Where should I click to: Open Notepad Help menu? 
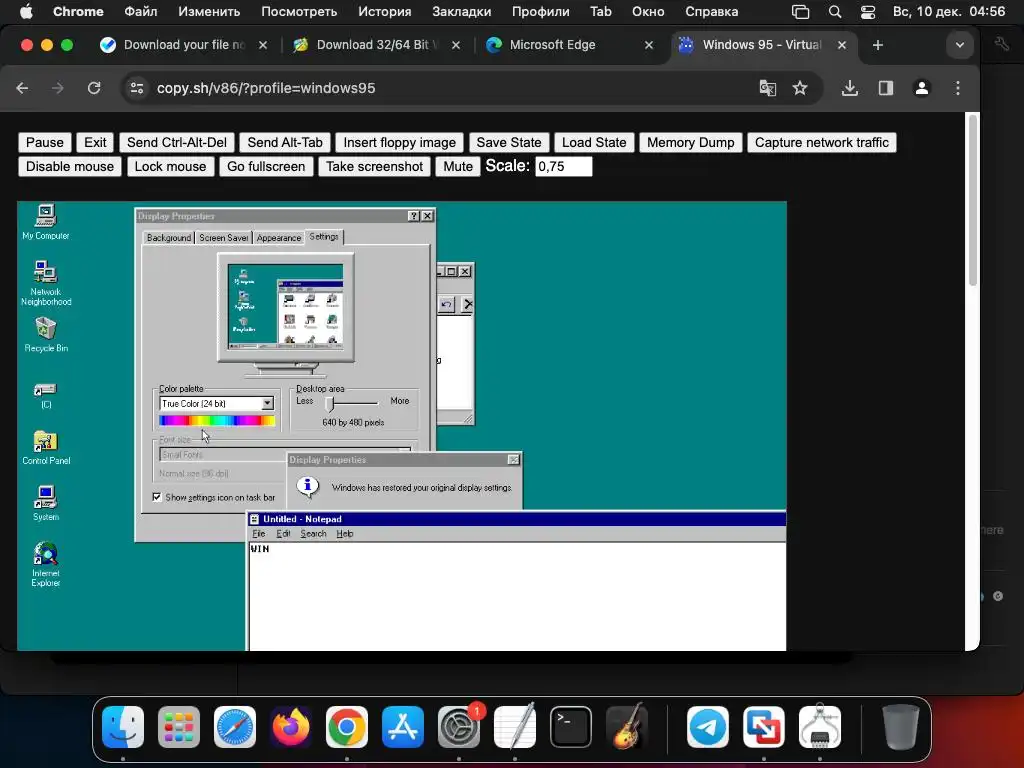click(345, 534)
